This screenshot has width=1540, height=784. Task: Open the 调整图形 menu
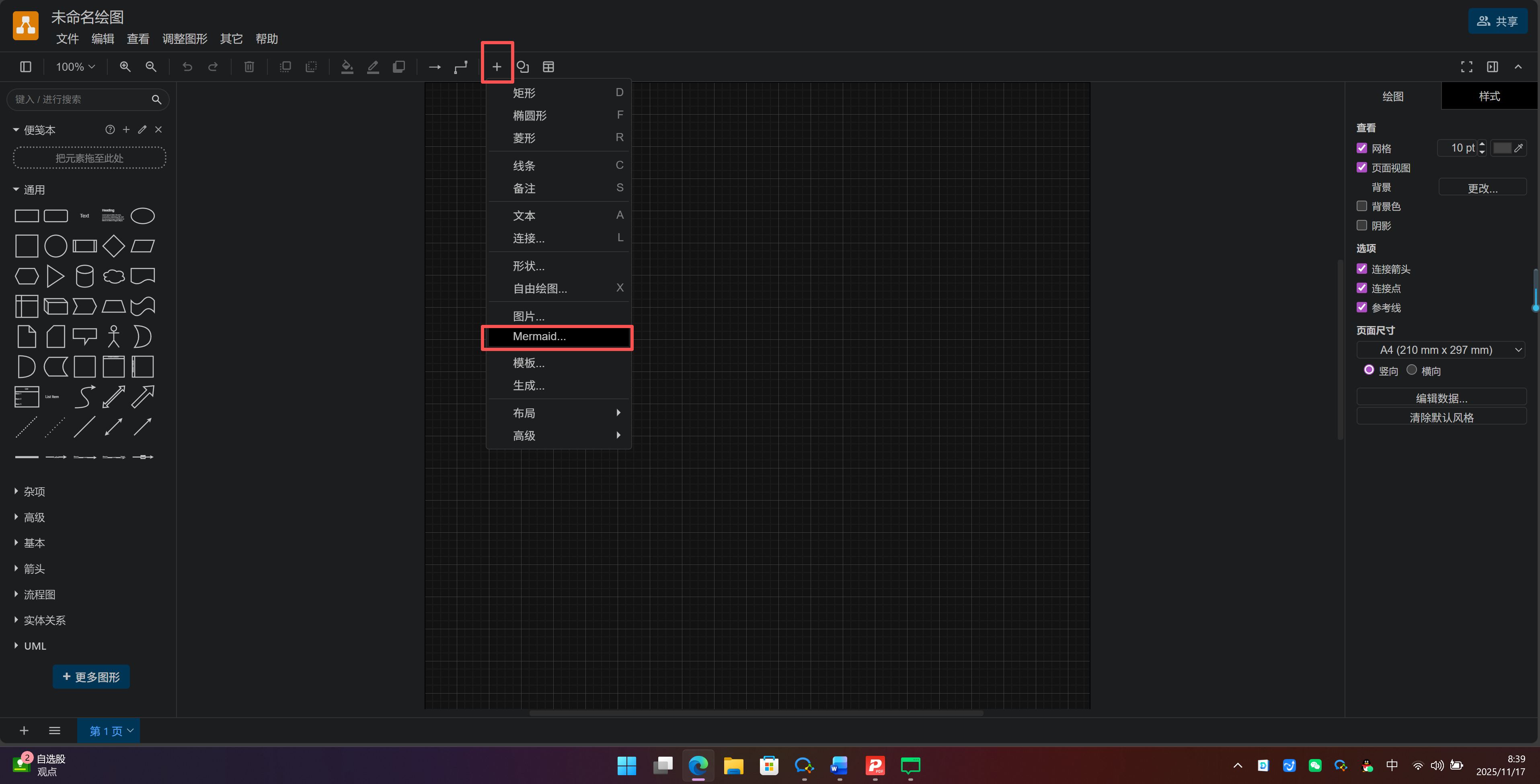184,39
